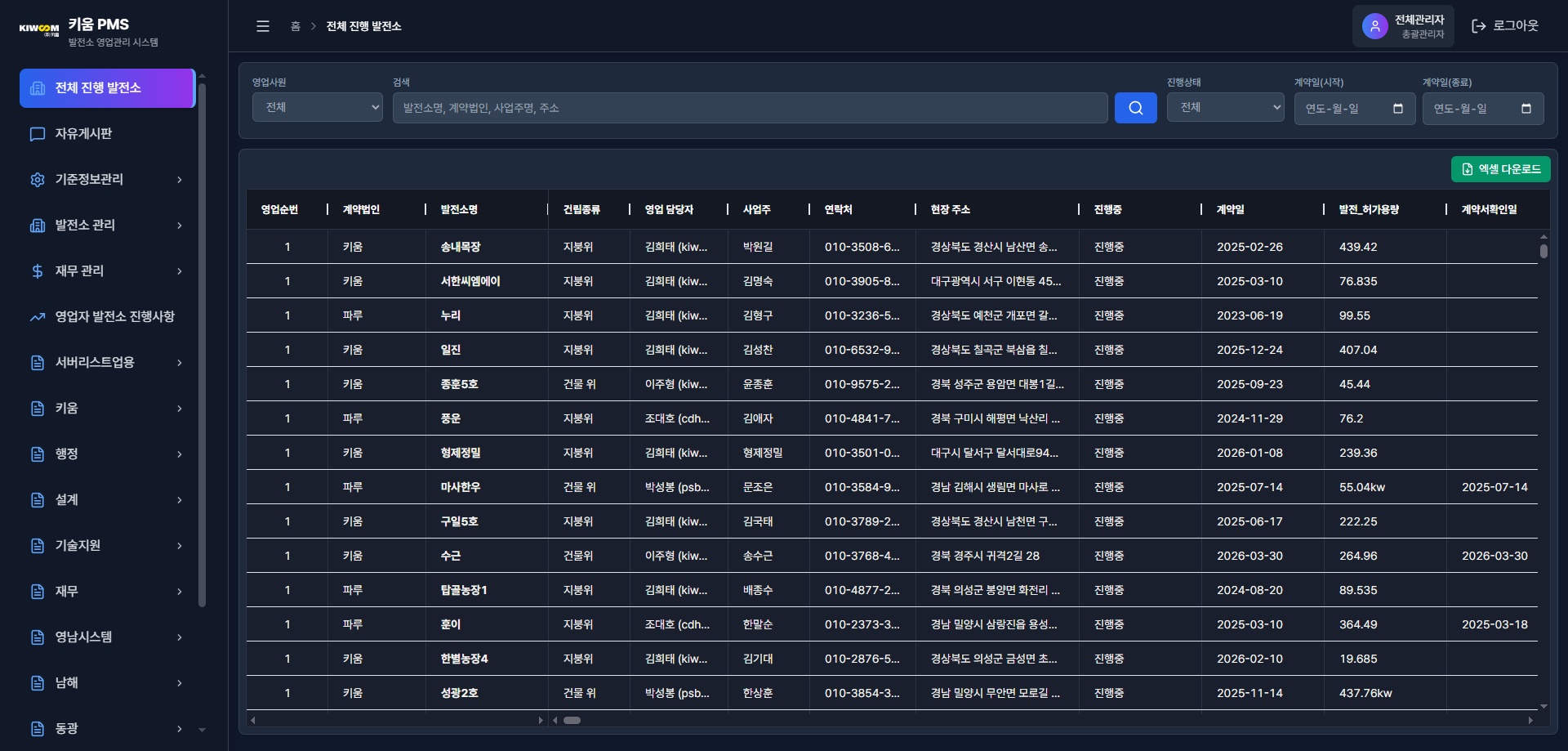Click the Kiwoom logo in sidebar
1568x751 pixels.
(x=38, y=29)
